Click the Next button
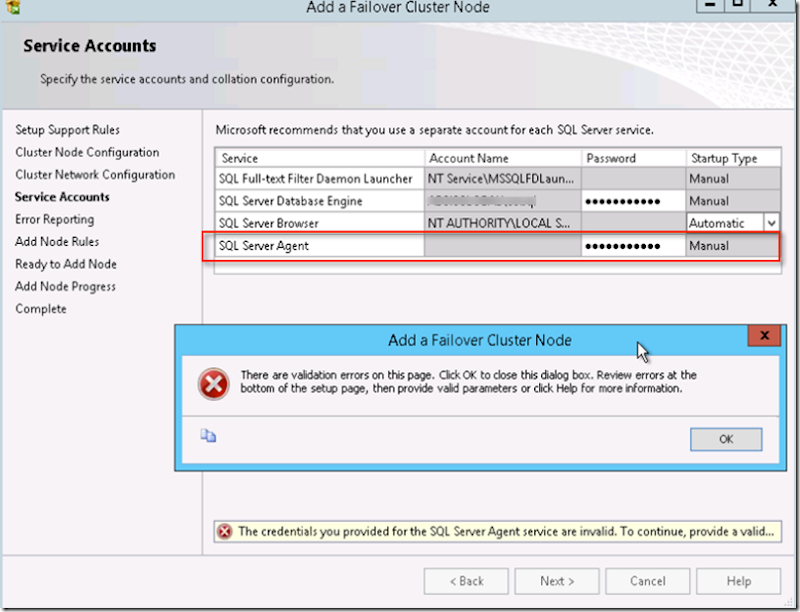The width and height of the screenshot is (800, 612). click(557, 581)
